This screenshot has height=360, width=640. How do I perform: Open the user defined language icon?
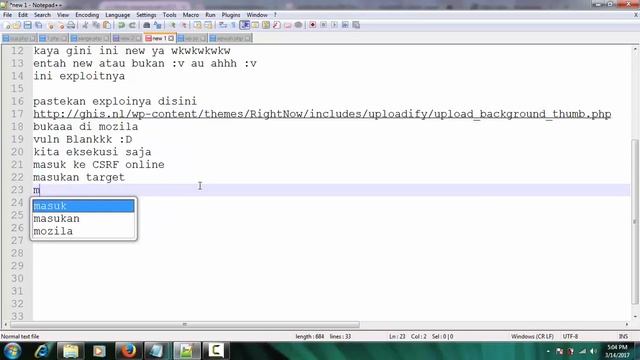[255, 25]
